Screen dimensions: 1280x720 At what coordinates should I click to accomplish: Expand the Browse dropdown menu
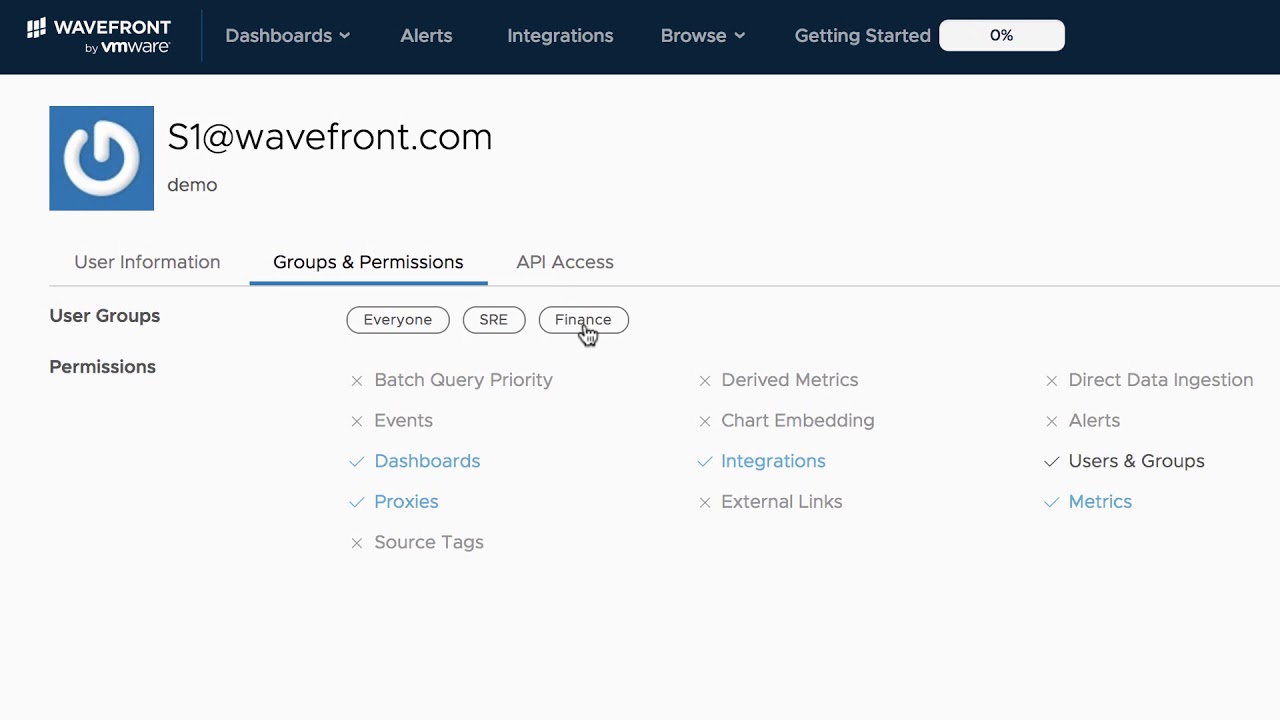702,36
